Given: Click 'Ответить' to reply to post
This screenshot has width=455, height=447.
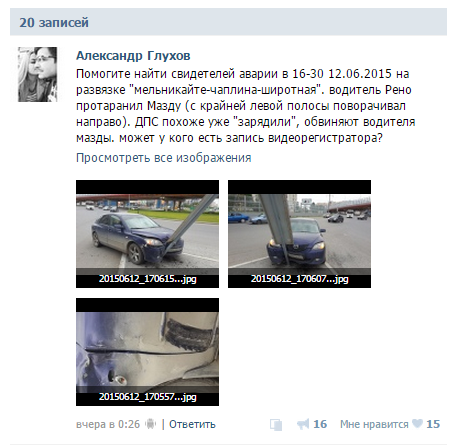Looking at the screenshot, I should click(x=192, y=424).
